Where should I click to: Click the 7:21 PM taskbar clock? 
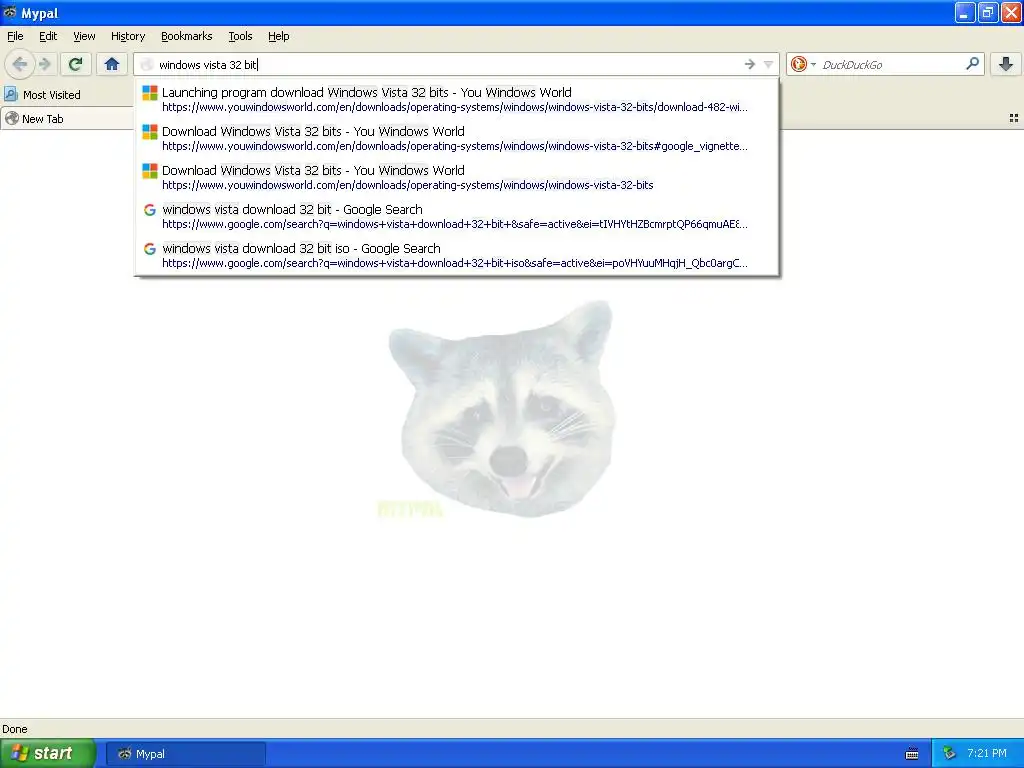pyautogui.click(x=987, y=753)
